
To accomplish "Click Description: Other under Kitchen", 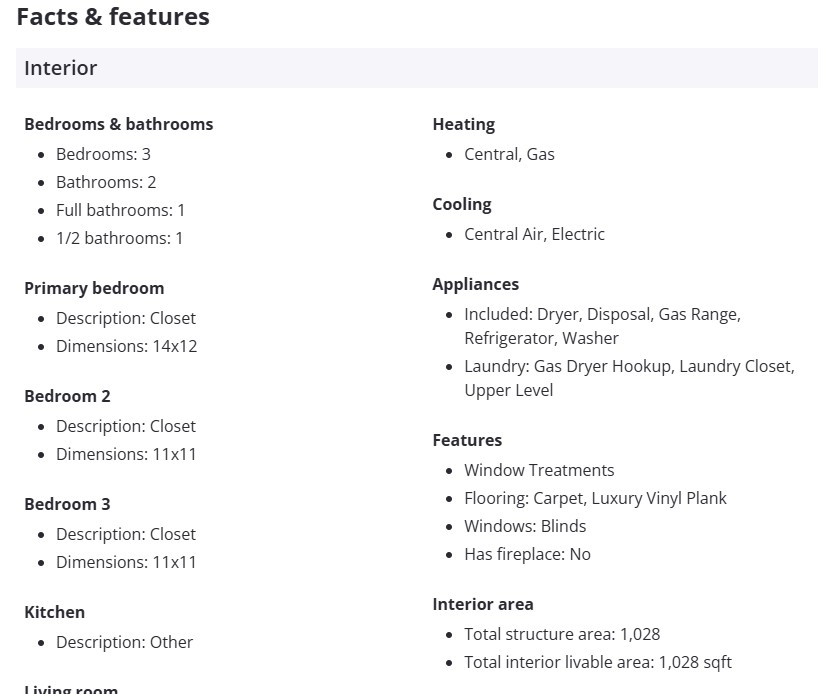I will 124,642.
